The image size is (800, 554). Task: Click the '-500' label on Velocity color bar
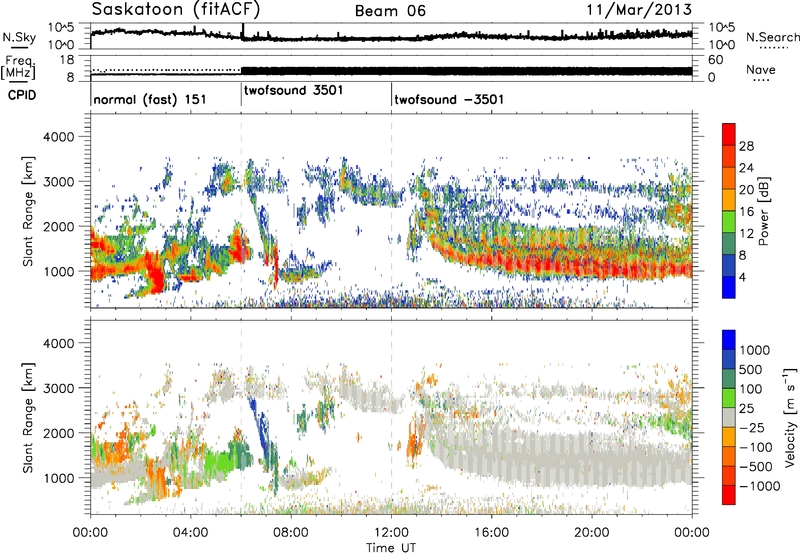[x=756, y=466]
